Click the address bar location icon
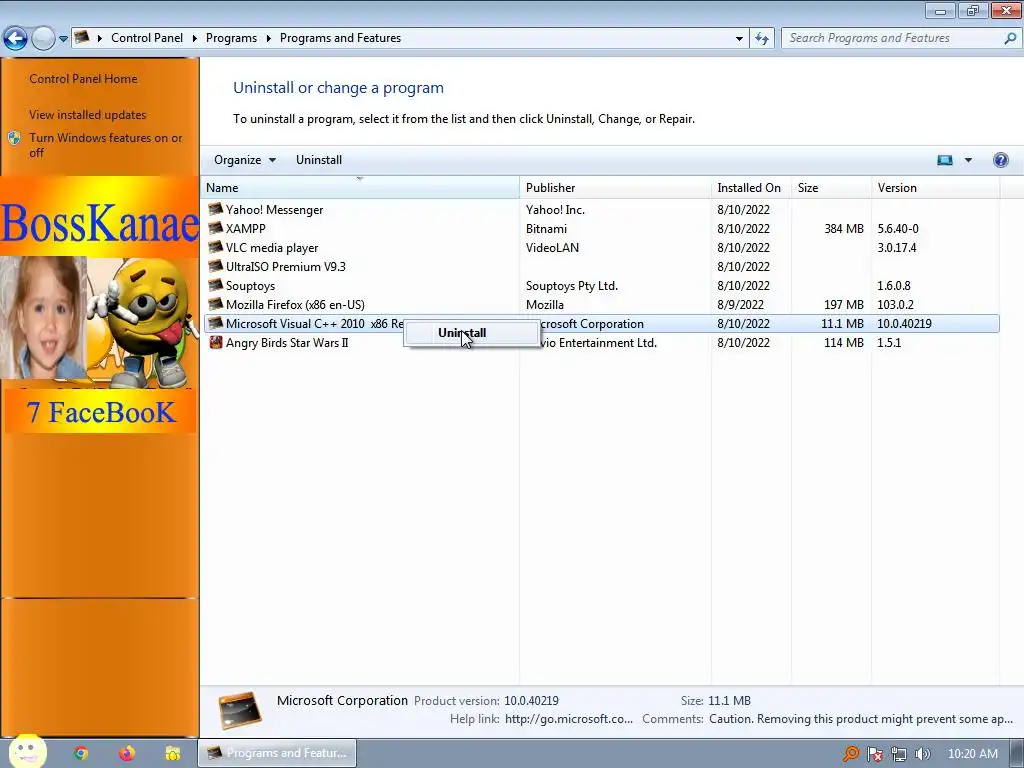Viewport: 1024px width, 768px height. point(82,38)
